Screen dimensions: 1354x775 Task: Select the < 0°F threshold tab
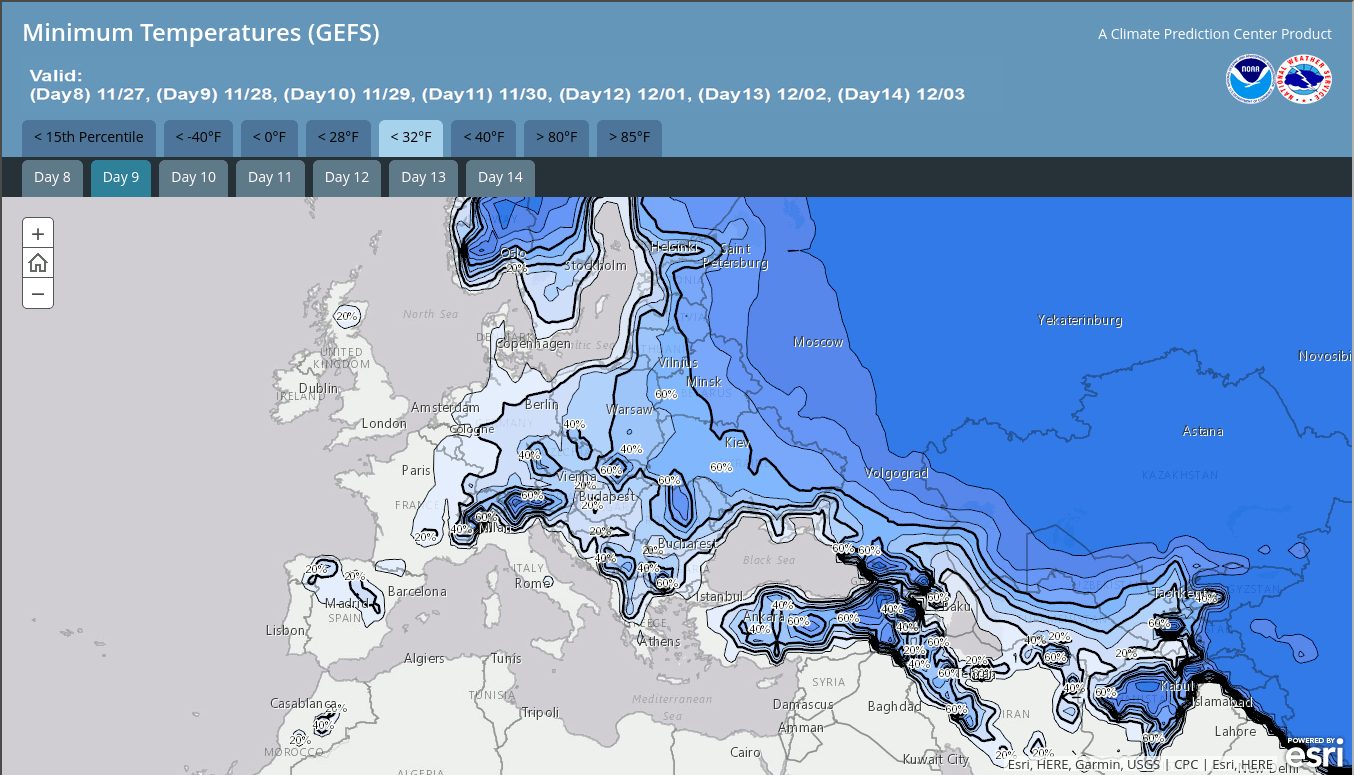(269, 138)
